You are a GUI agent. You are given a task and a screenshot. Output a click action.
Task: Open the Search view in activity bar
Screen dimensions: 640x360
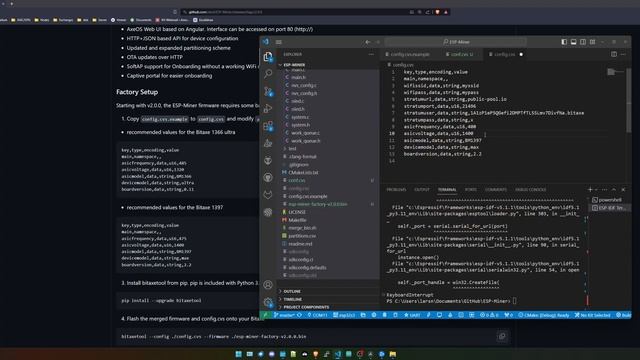click(268, 74)
